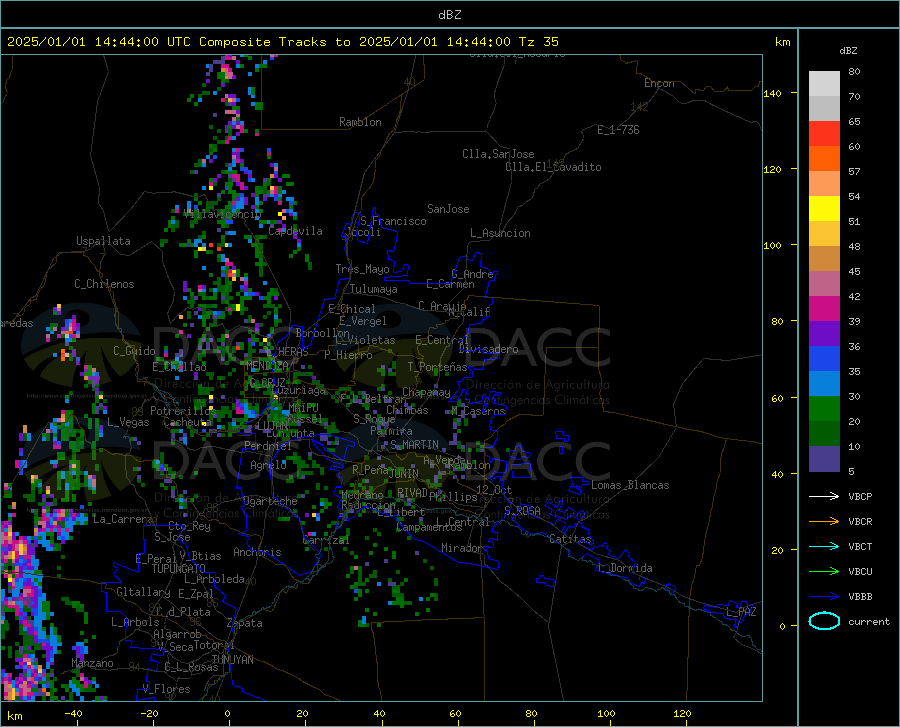Select the 'Potrerillos' label
900x727 pixels.
pyautogui.click(x=183, y=411)
